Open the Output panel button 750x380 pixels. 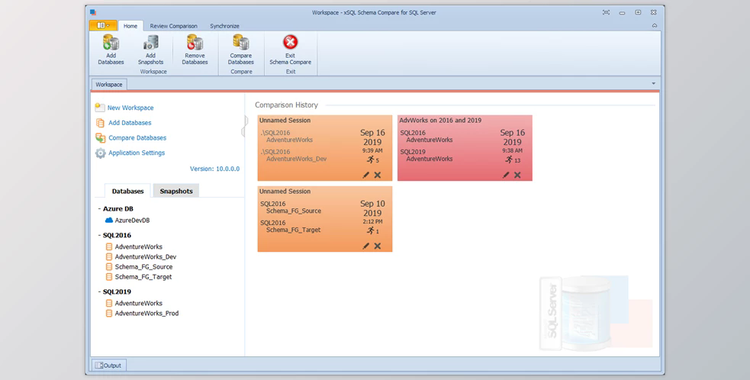click(109, 365)
